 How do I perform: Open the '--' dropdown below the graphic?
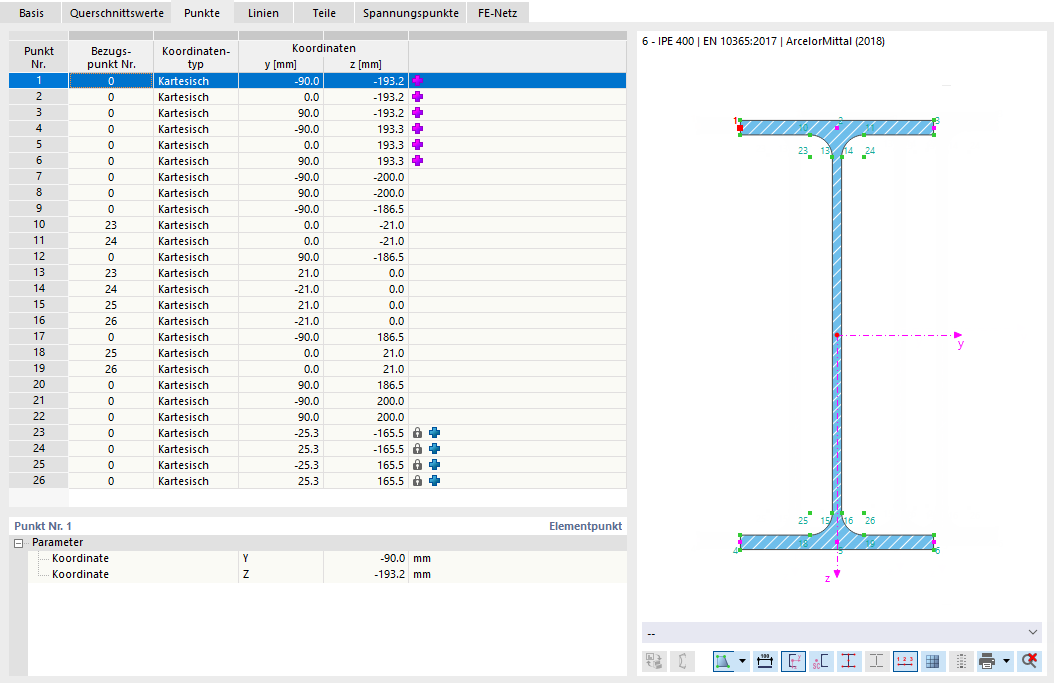(x=842, y=633)
